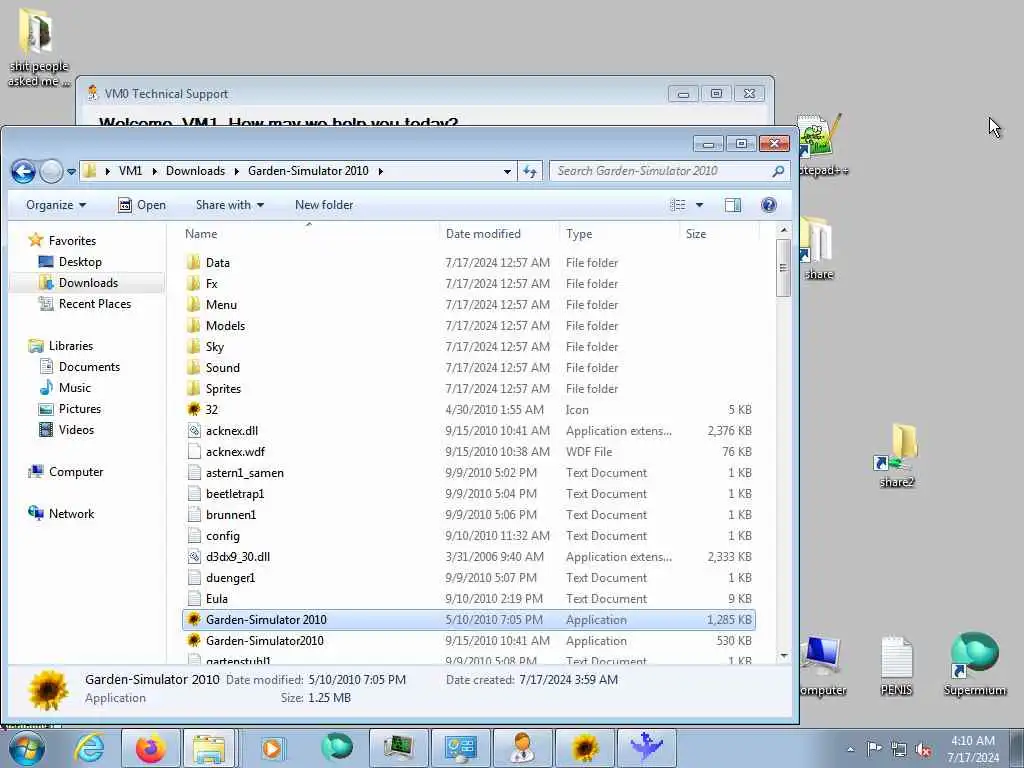
Task: Open Explorer help question mark icon
Action: pos(769,205)
